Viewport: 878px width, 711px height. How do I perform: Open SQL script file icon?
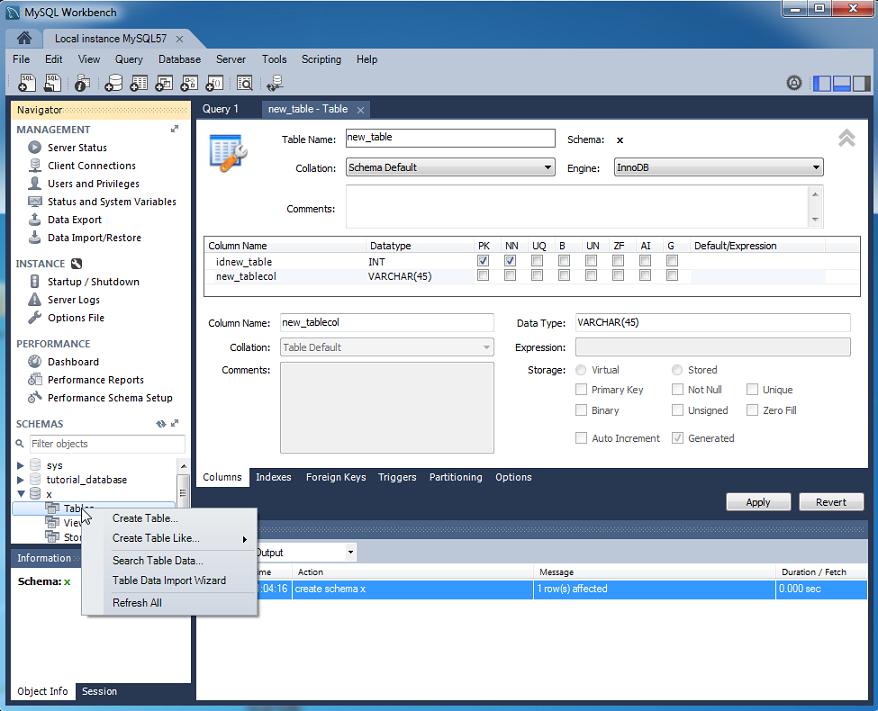pyautogui.click(x=53, y=83)
